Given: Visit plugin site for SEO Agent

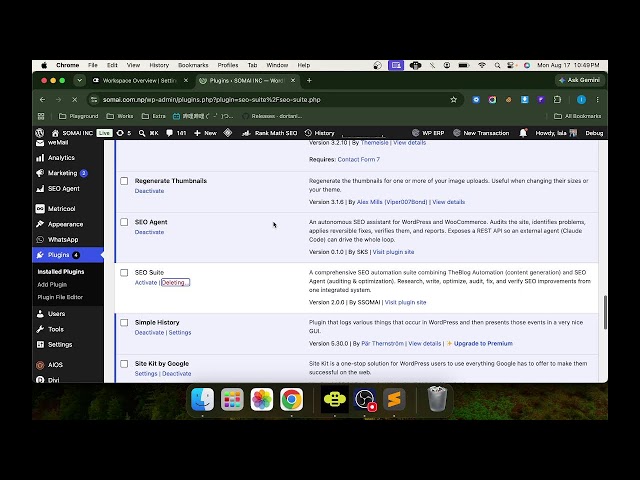Looking at the screenshot, I should point(393,252).
